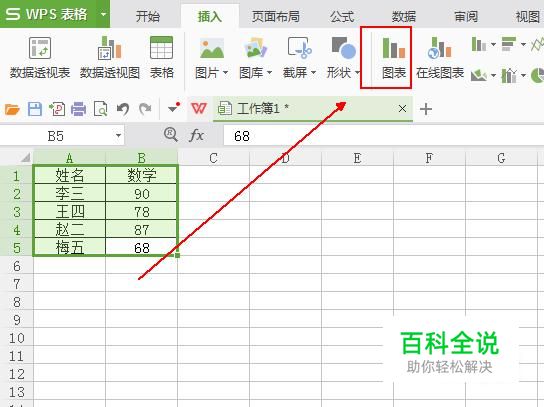Expand the quick access toolbar customize arrow
The height and width of the screenshot is (407, 544).
point(173,109)
